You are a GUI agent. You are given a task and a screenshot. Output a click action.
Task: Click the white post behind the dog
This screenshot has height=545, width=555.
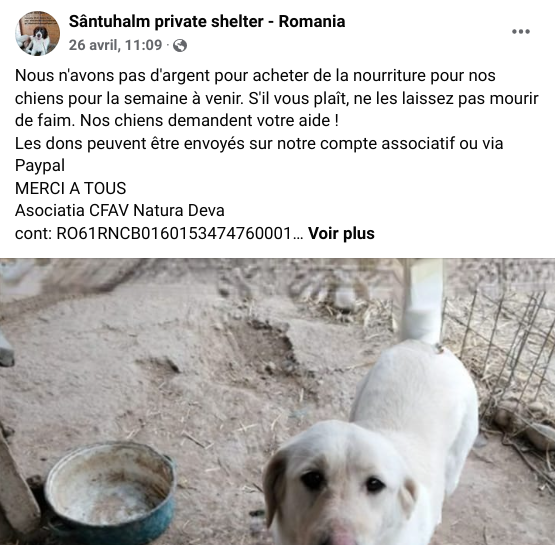tap(423, 301)
